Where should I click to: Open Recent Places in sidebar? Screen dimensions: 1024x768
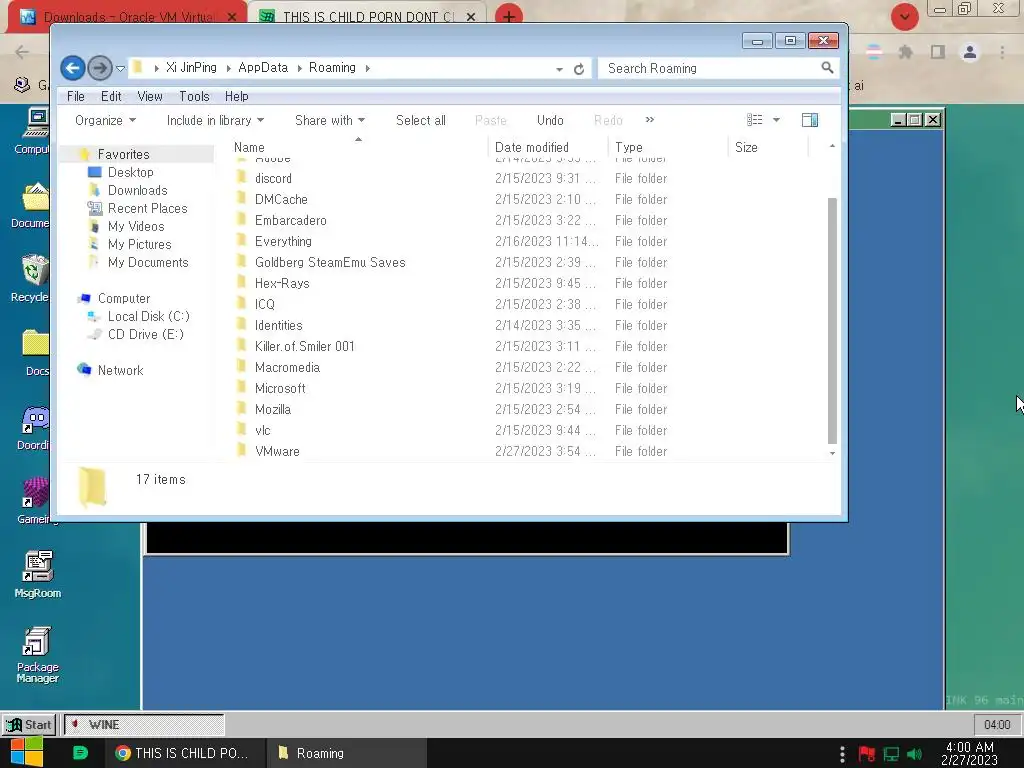(x=147, y=208)
